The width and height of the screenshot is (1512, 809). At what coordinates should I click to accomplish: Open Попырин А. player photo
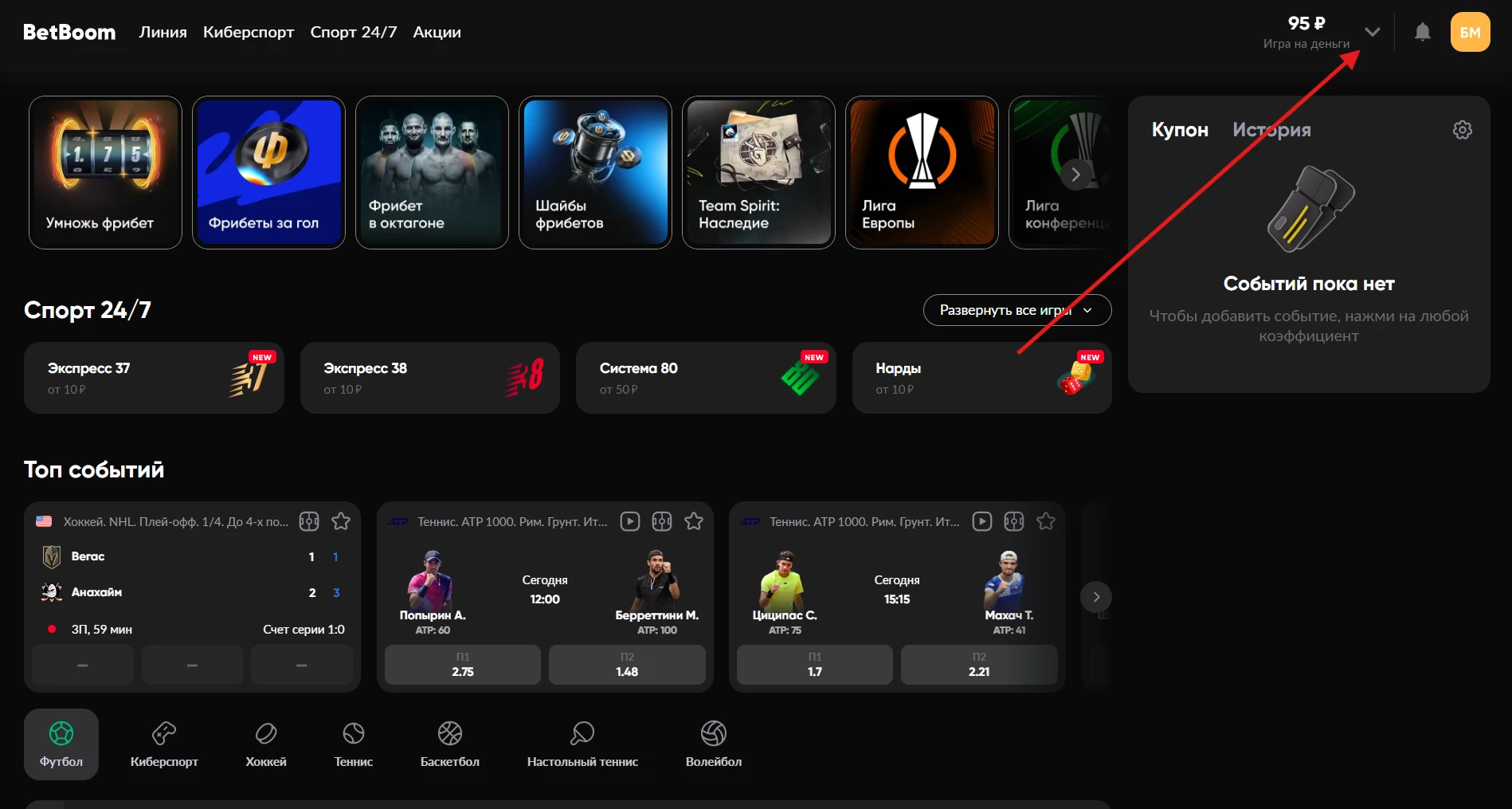click(431, 579)
